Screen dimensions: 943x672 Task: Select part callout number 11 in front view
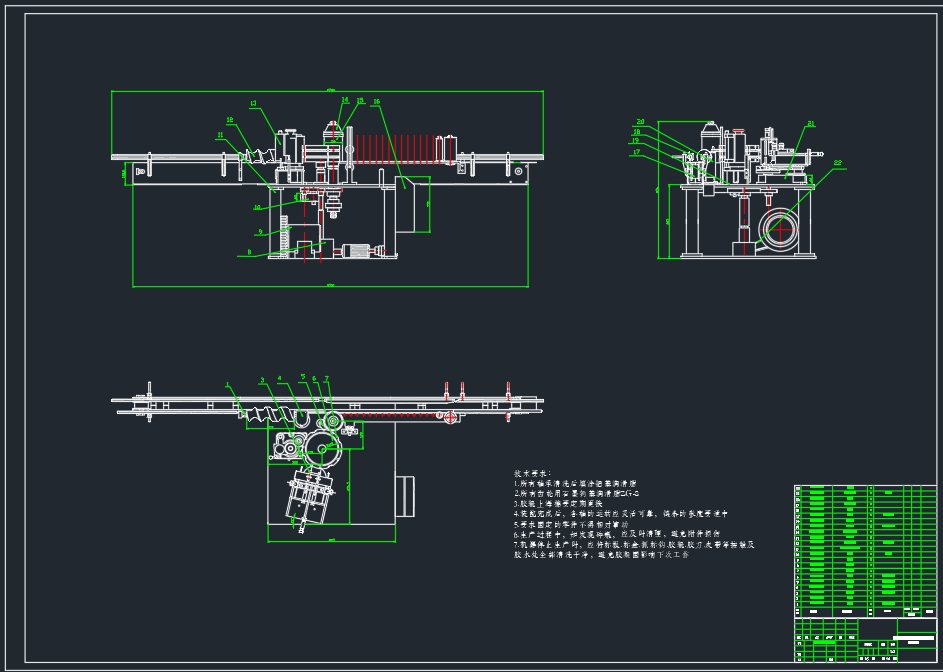pyautogui.click(x=220, y=135)
